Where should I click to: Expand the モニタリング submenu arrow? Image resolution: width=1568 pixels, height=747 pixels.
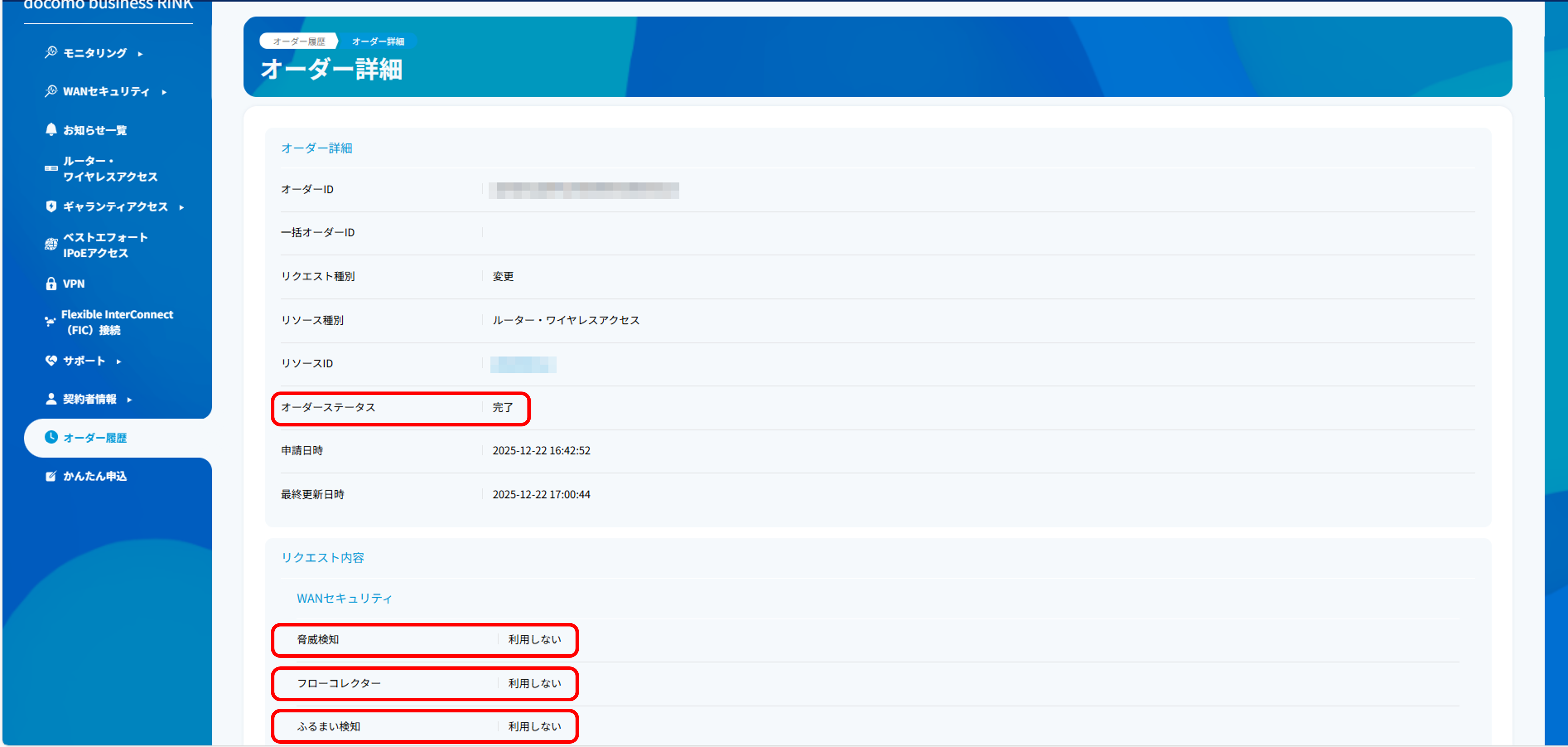[141, 53]
